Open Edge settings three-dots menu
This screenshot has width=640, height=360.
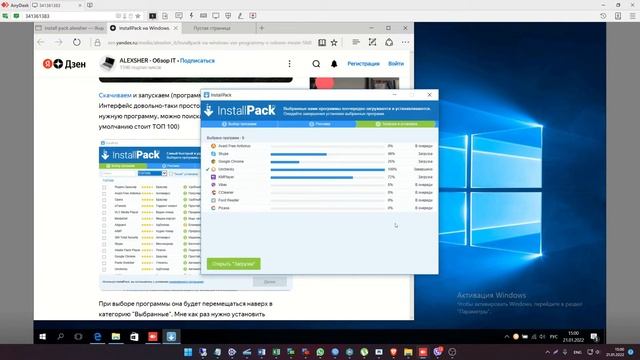click(x=405, y=42)
